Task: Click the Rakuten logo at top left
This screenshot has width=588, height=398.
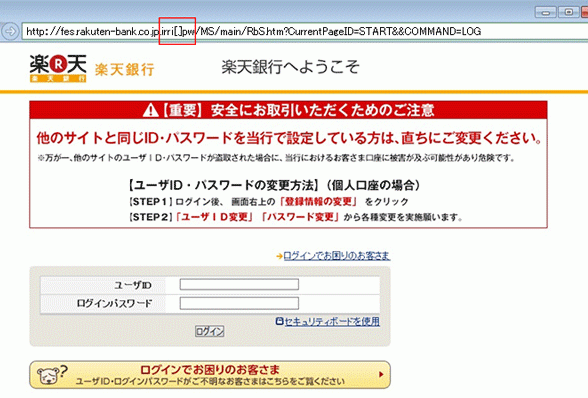Action: point(58,68)
